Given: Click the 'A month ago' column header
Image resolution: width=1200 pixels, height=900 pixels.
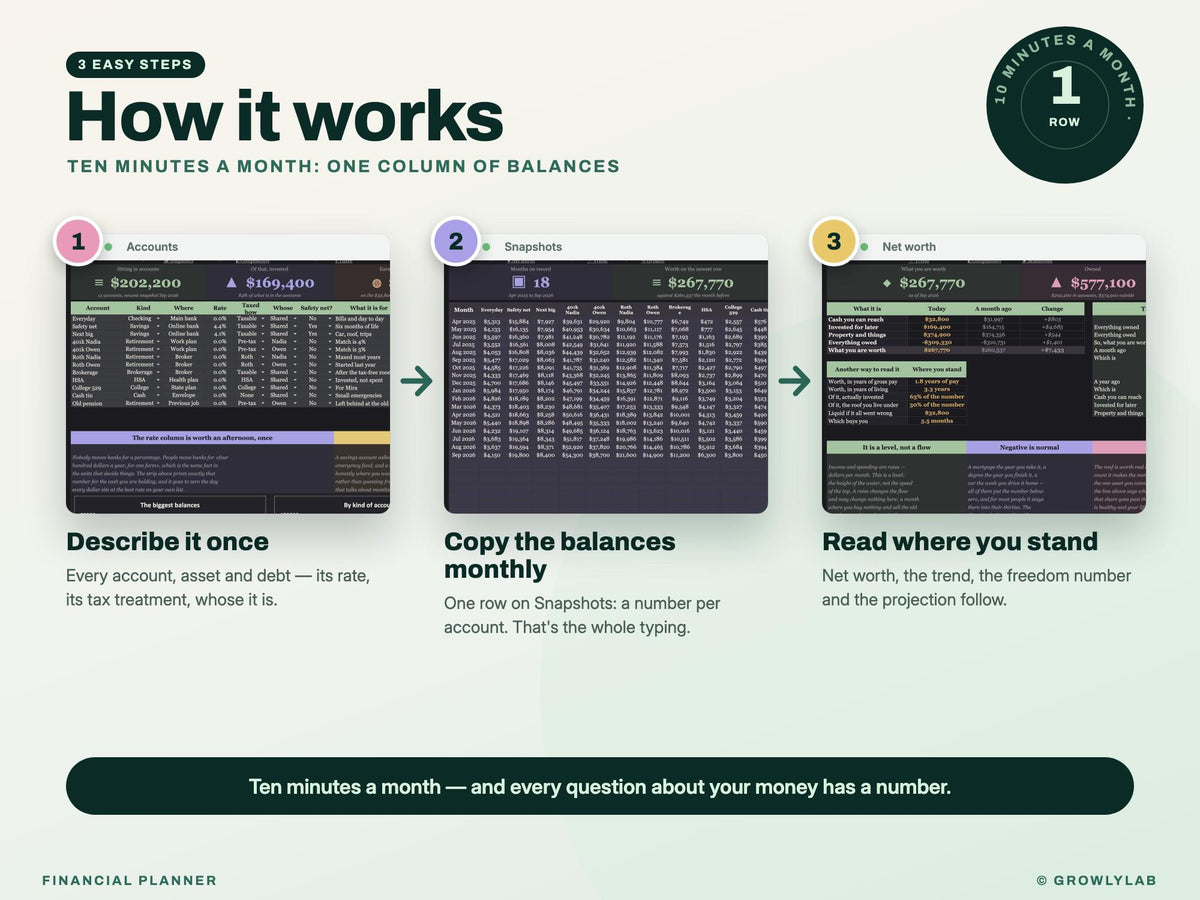Looking at the screenshot, I should 993,309.
